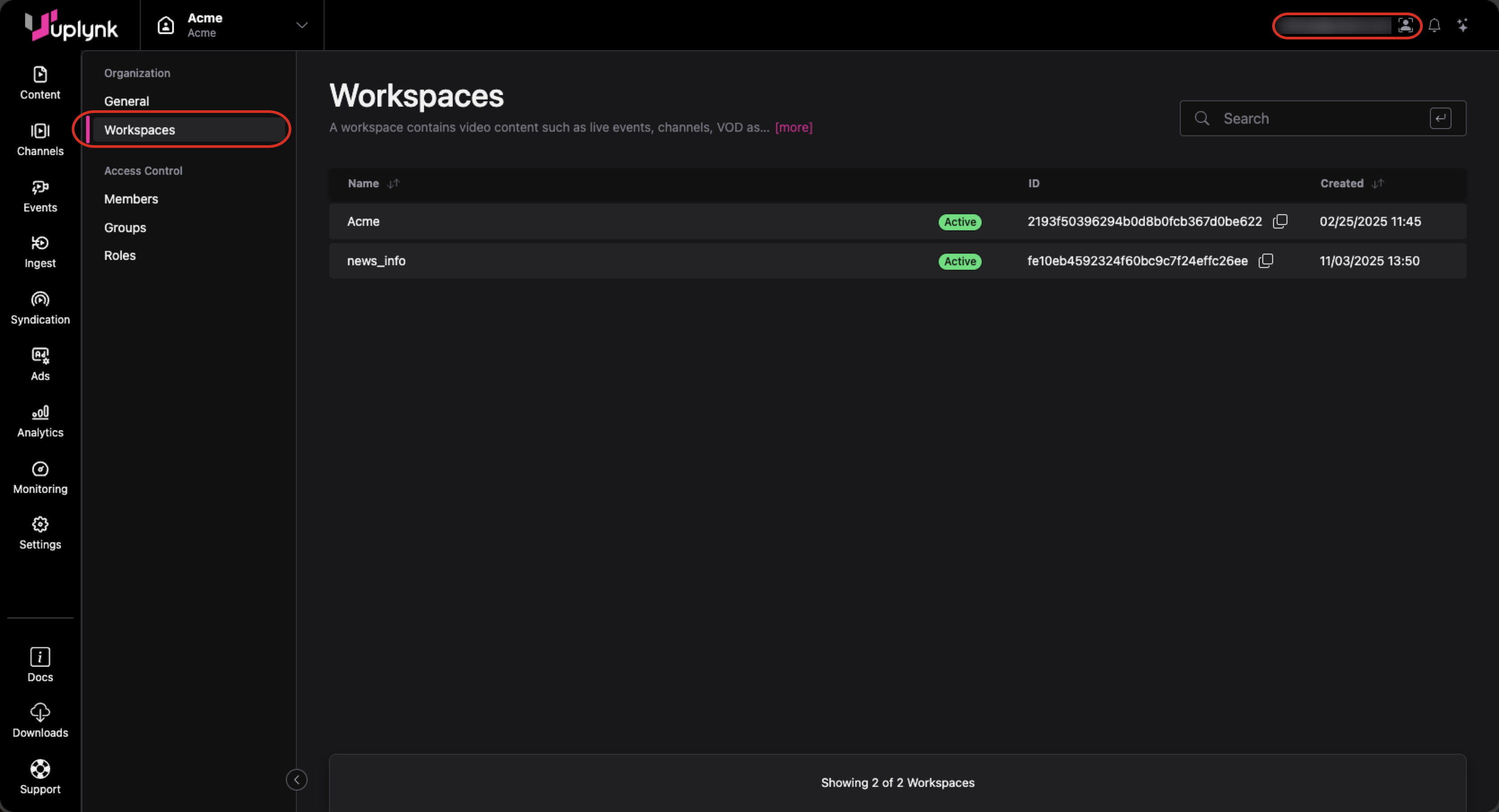Screen dimensions: 1499x812
Task: Expand the Acme workspace selector dropdown
Action: (301, 25)
